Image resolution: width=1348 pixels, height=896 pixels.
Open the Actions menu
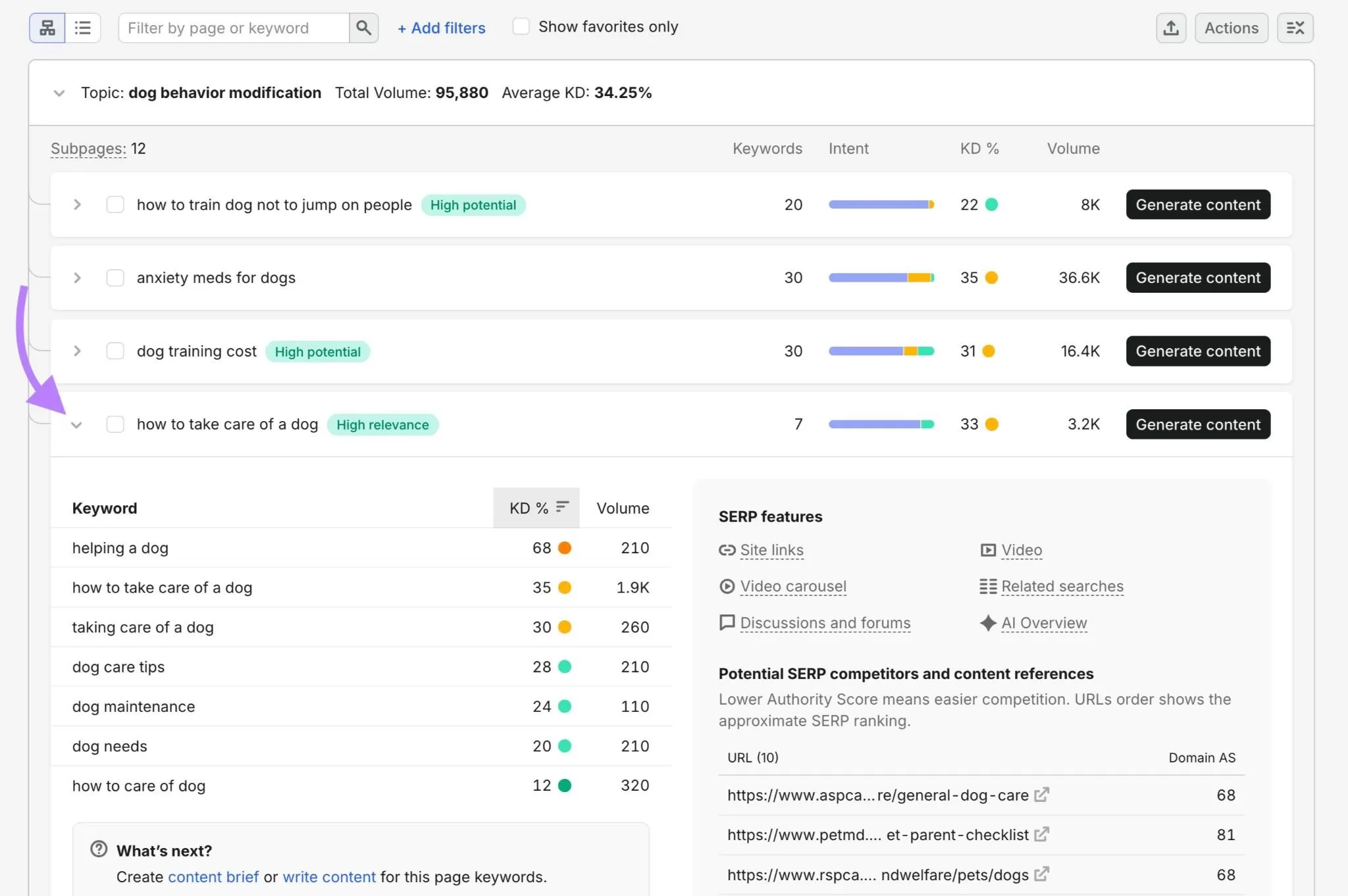click(1231, 28)
